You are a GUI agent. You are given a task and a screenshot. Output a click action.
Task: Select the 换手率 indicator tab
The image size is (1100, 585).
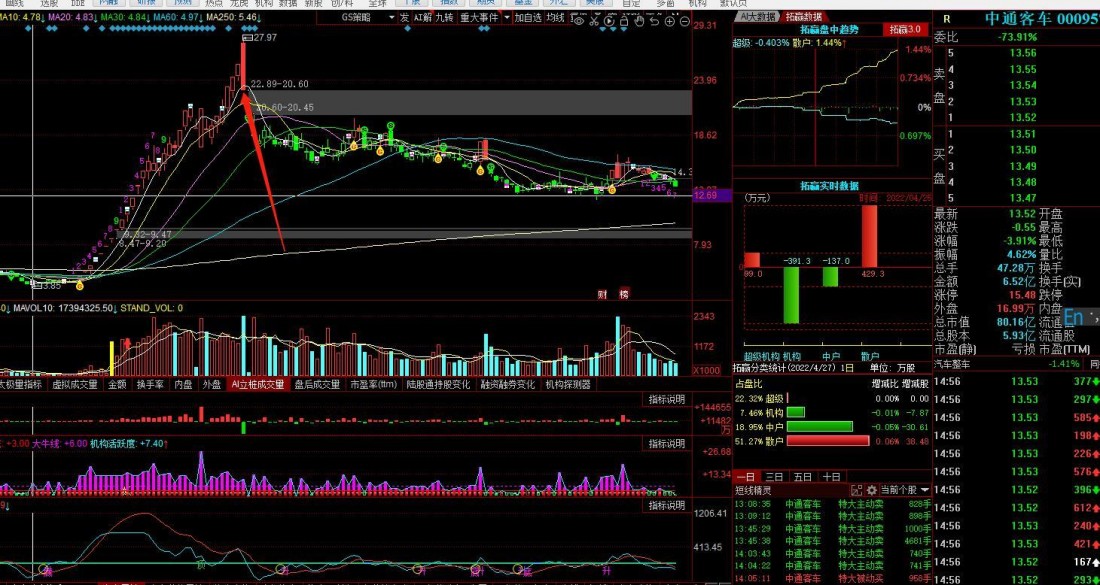click(150, 384)
